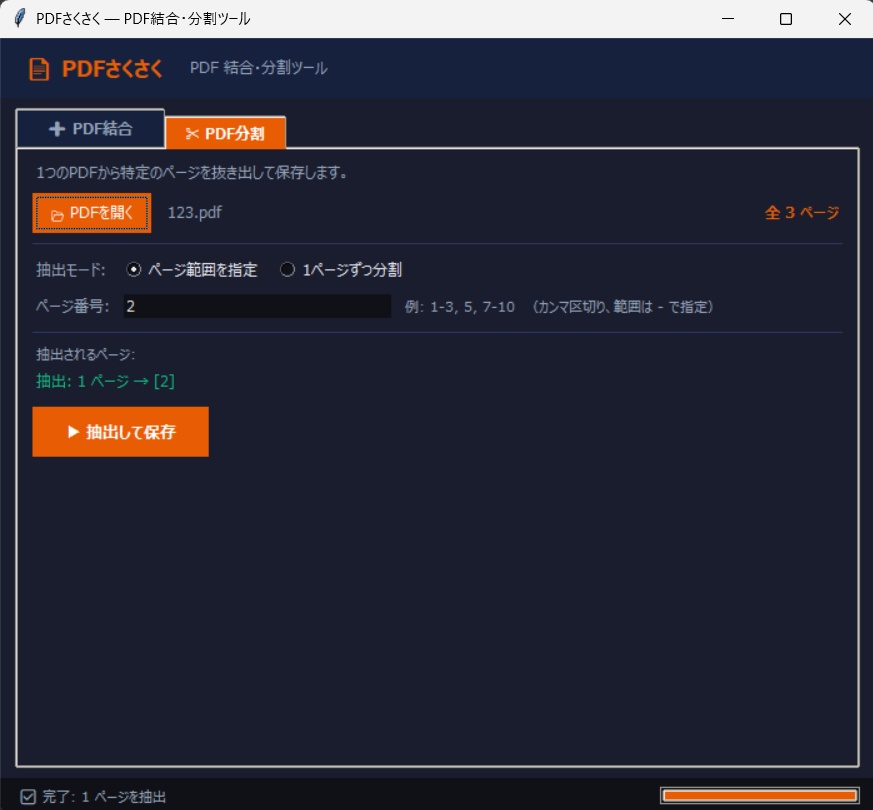Viewport: 873px width, 810px height.
Task: Click the plus icon on PDF結合 tab
Action: (x=57, y=129)
